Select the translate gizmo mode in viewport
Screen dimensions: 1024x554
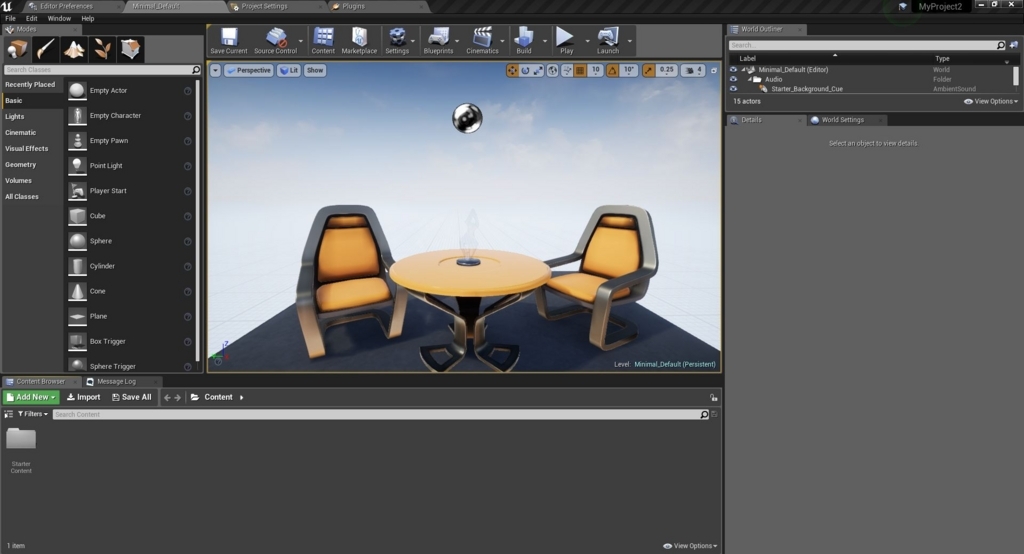click(x=513, y=70)
